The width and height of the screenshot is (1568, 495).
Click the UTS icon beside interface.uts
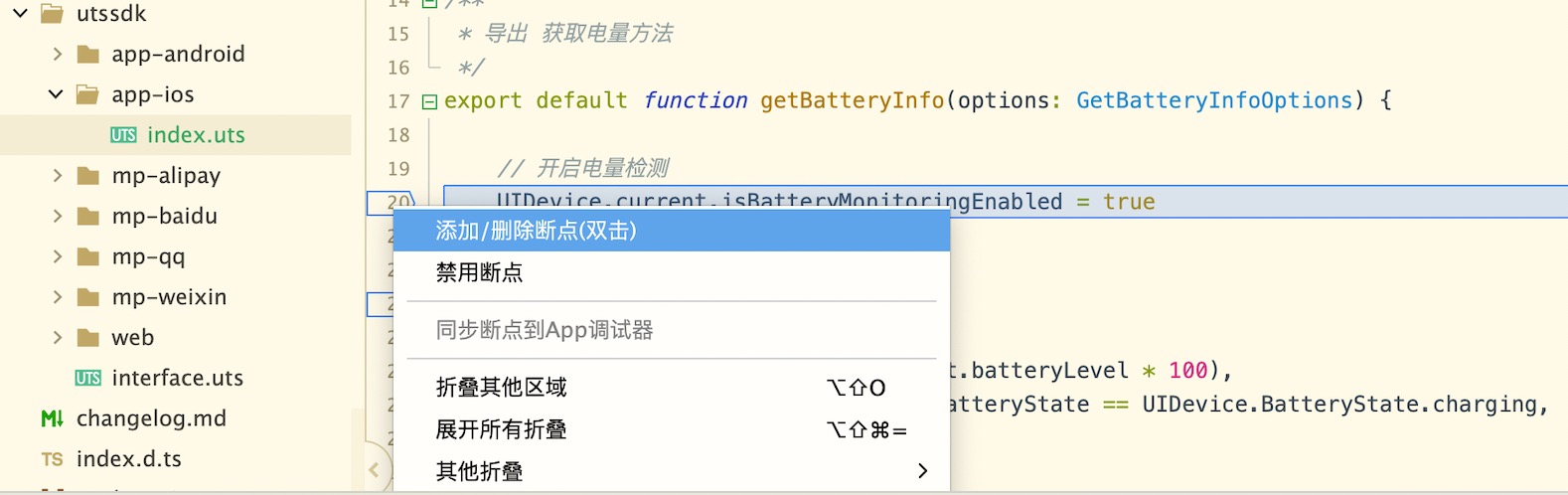tap(87, 379)
